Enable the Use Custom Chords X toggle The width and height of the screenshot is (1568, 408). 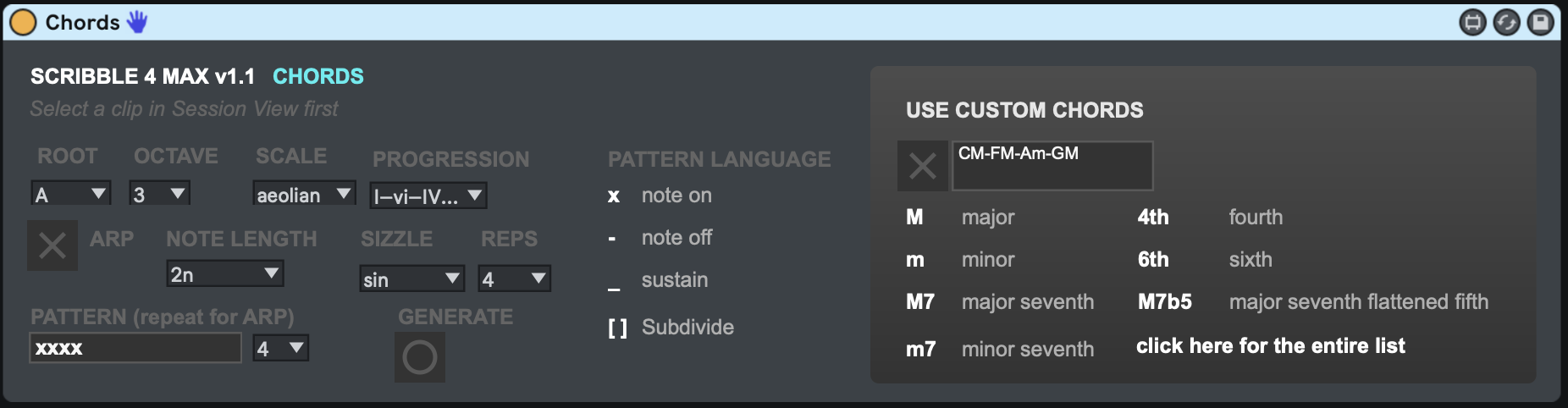click(x=923, y=166)
